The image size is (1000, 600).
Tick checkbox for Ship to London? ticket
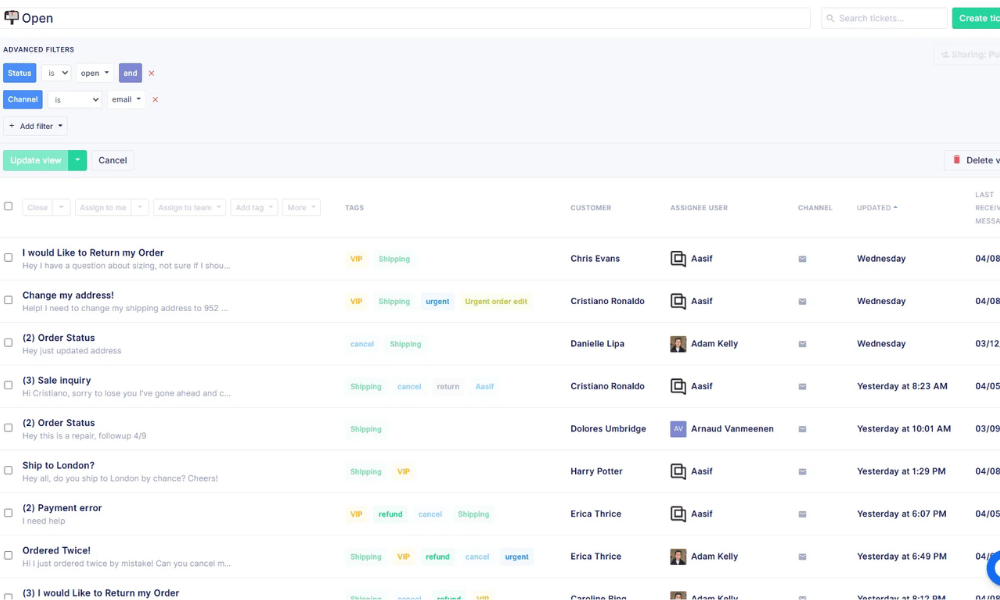pos(8,470)
